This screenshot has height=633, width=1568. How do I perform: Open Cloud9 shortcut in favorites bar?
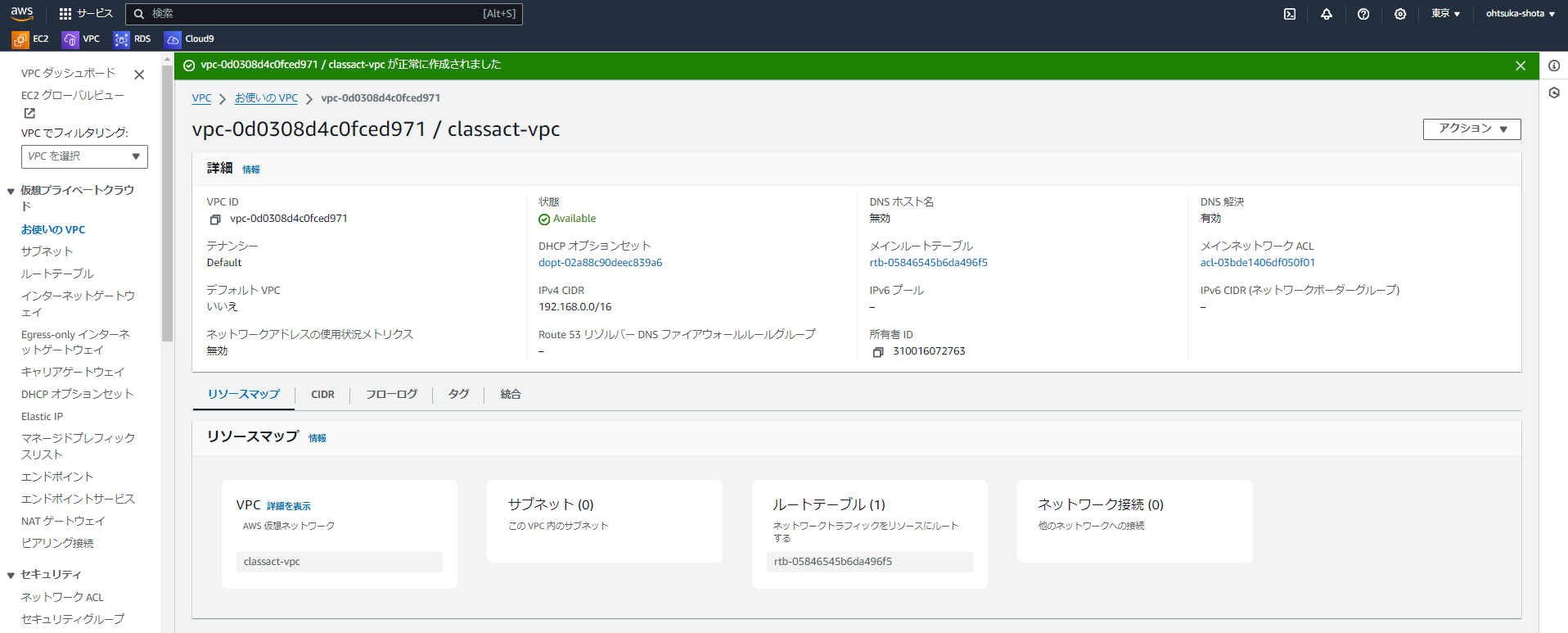tap(190, 38)
